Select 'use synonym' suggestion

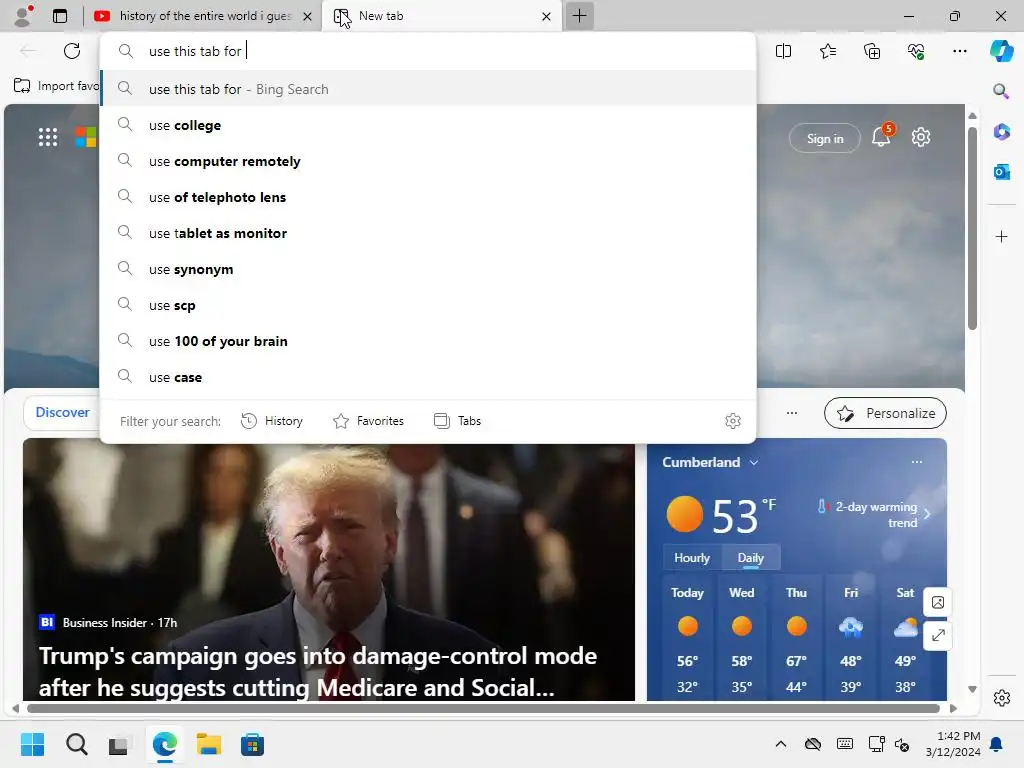428,268
